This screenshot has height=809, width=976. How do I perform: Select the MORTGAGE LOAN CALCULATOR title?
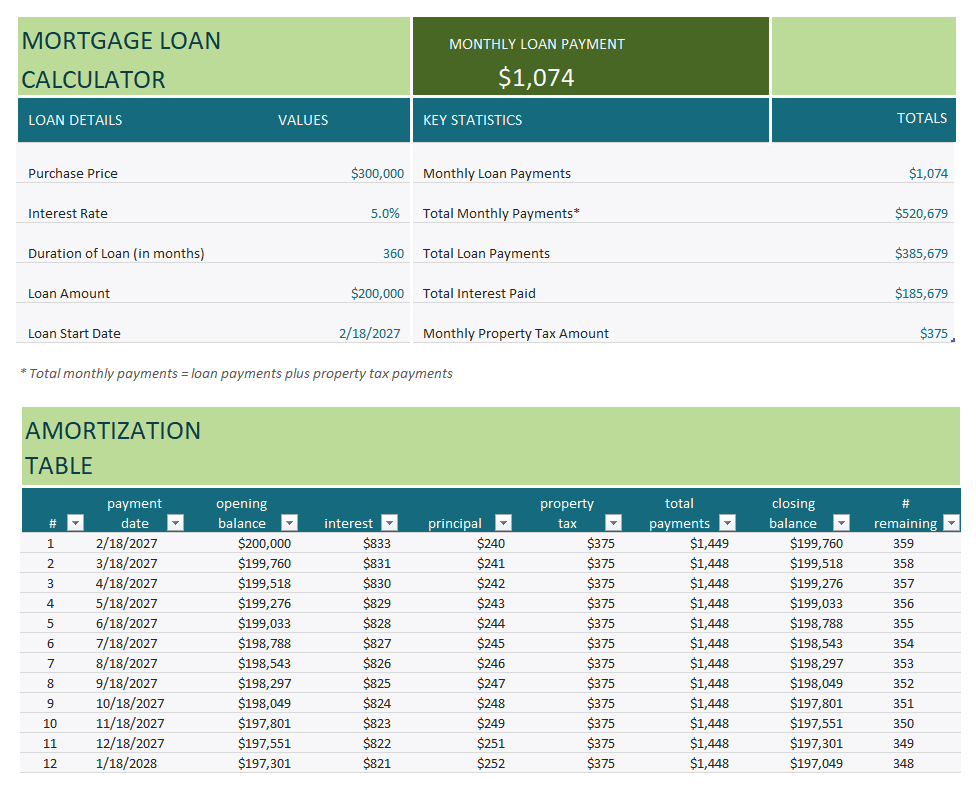[x=121, y=60]
